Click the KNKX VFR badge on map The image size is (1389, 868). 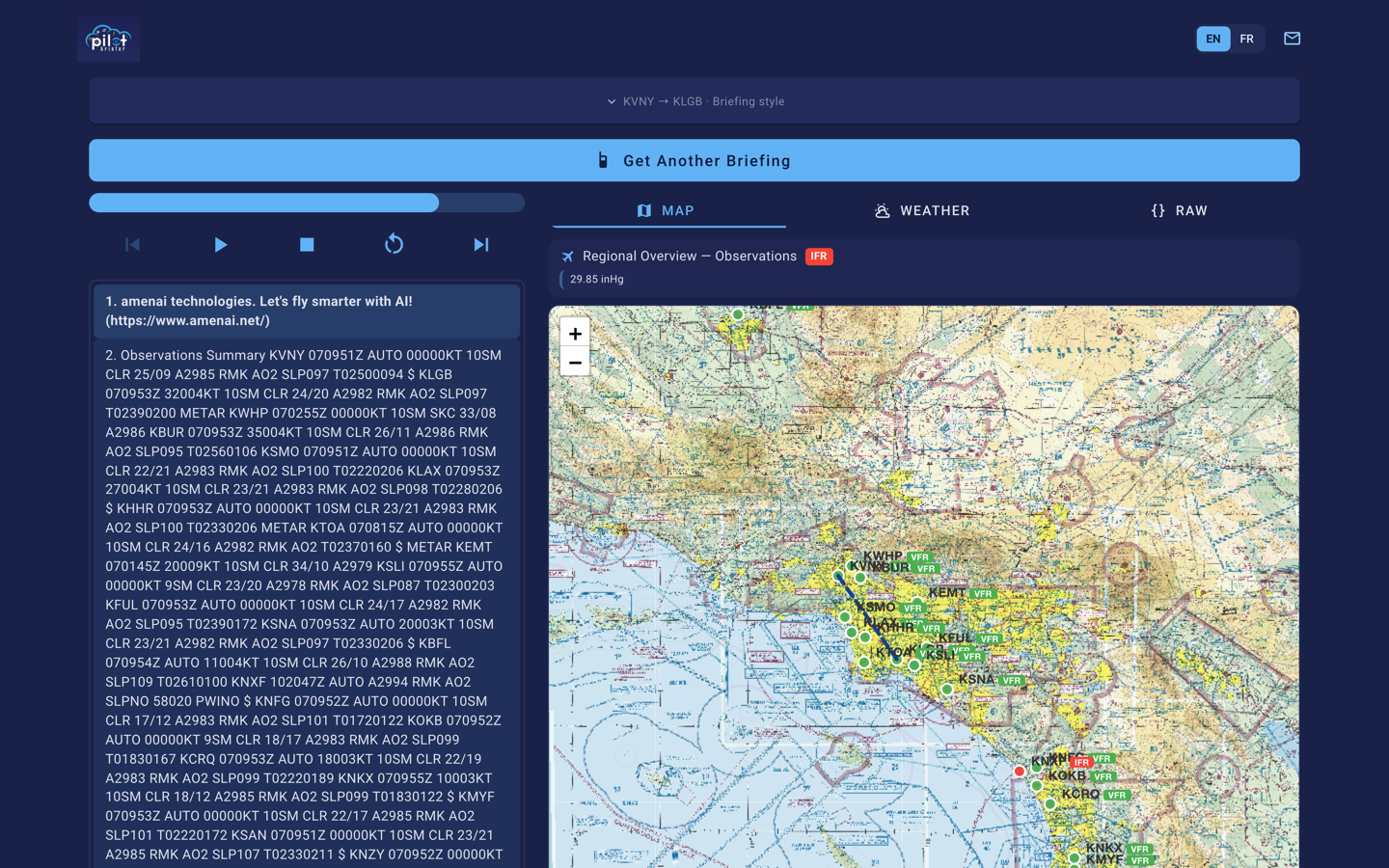(x=1139, y=850)
